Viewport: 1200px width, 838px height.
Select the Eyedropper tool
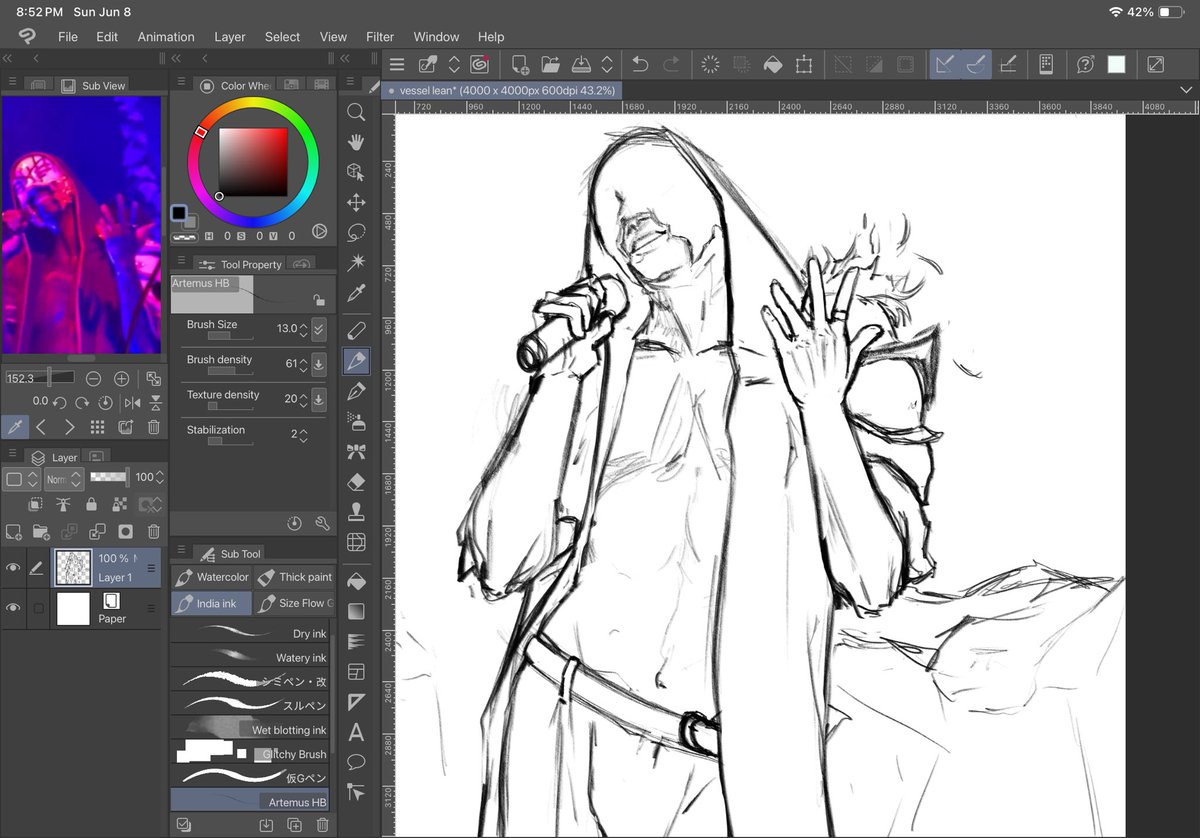pos(356,292)
